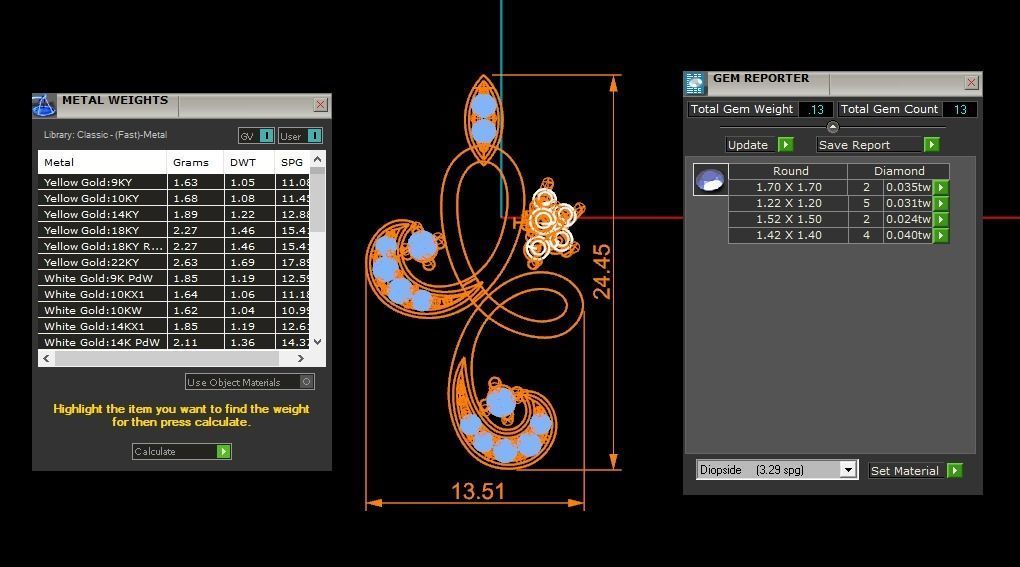Click green arrow beside 0.031tw row
The image size is (1020, 567).
(x=941, y=204)
